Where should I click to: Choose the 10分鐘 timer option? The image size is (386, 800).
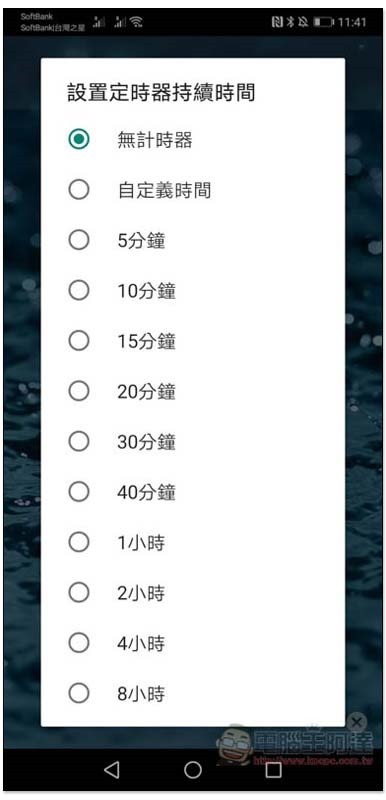click(193, 291)
